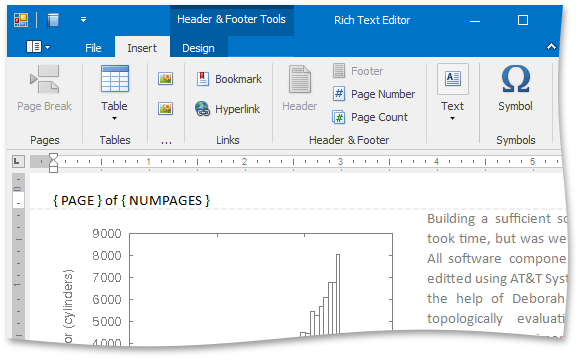Switch to the Design tab

[198, 48]
